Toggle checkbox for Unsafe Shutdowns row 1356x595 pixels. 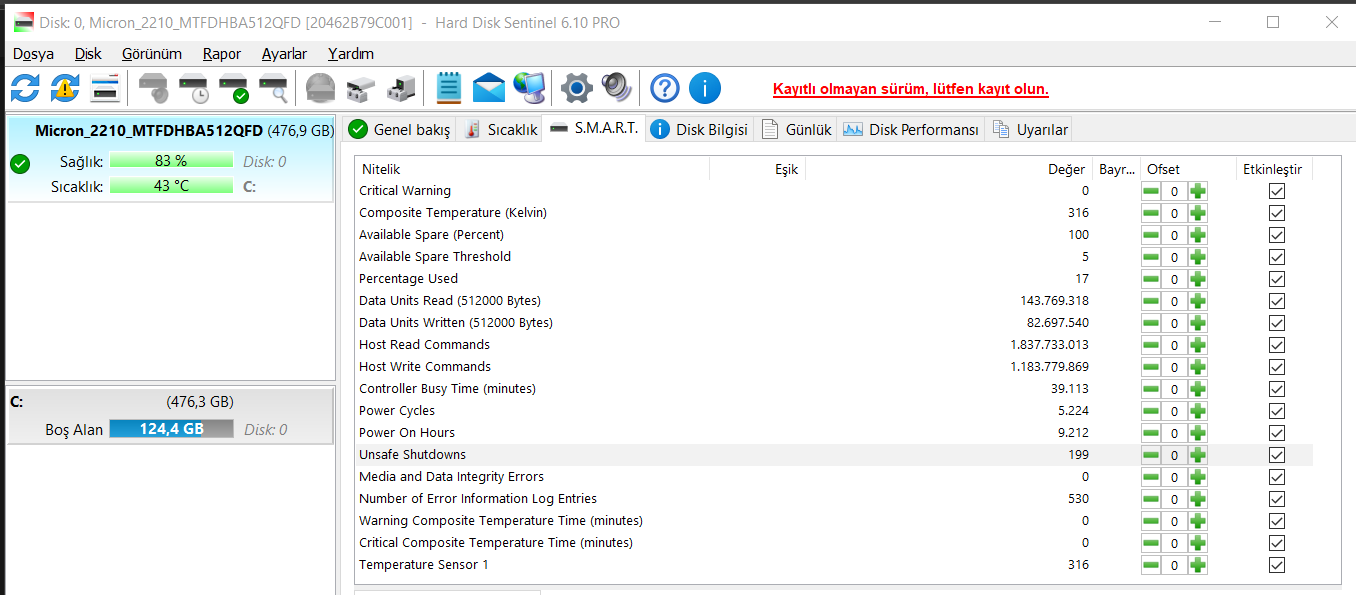click(1276, 455)
